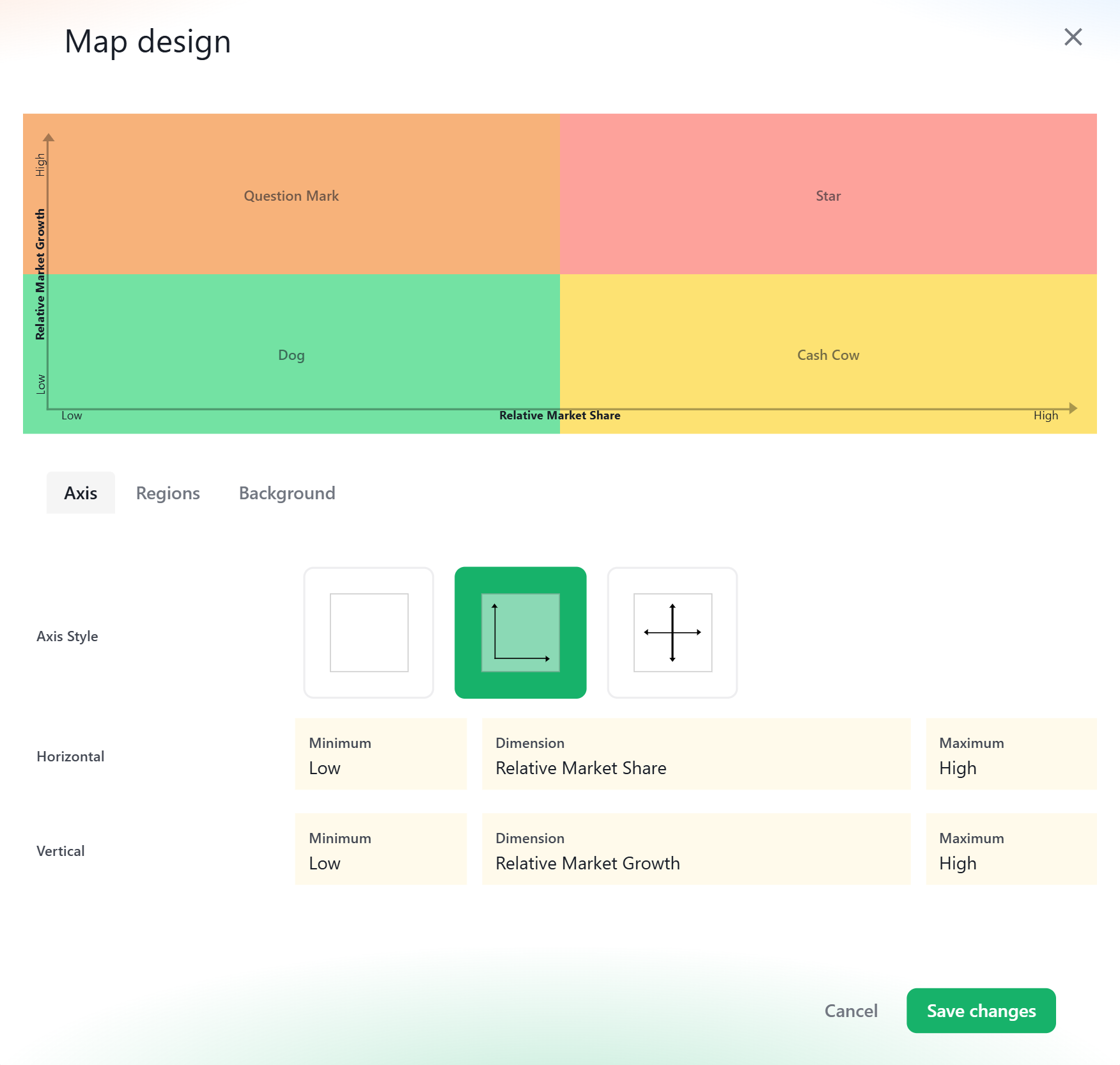Screen dimensions: 1120x1065
Task: Switch to the Axis tab
Action: point(81,493)
